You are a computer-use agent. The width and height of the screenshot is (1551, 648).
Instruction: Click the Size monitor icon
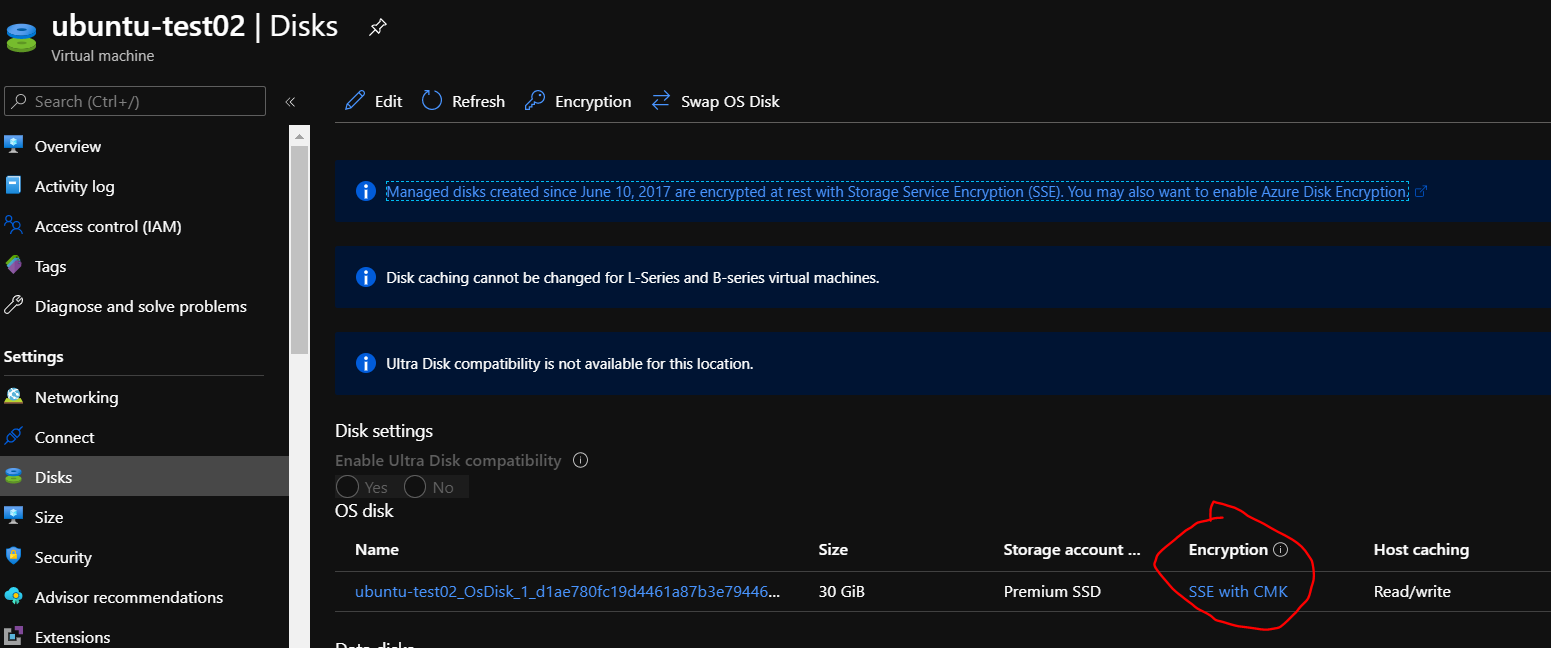(13, 516)
